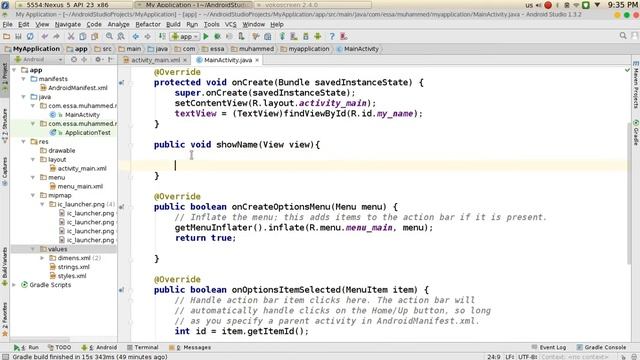640x360 pixels.
Task: Click the Replace toolbar icon
Action: pos(121,36)
